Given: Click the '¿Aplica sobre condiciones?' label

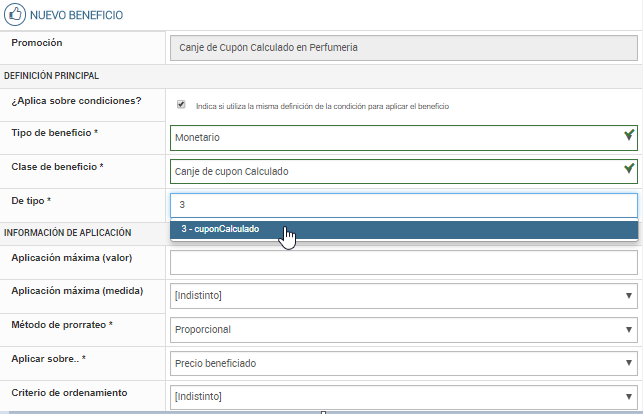Looking at the screenshot, I should 76,100.
